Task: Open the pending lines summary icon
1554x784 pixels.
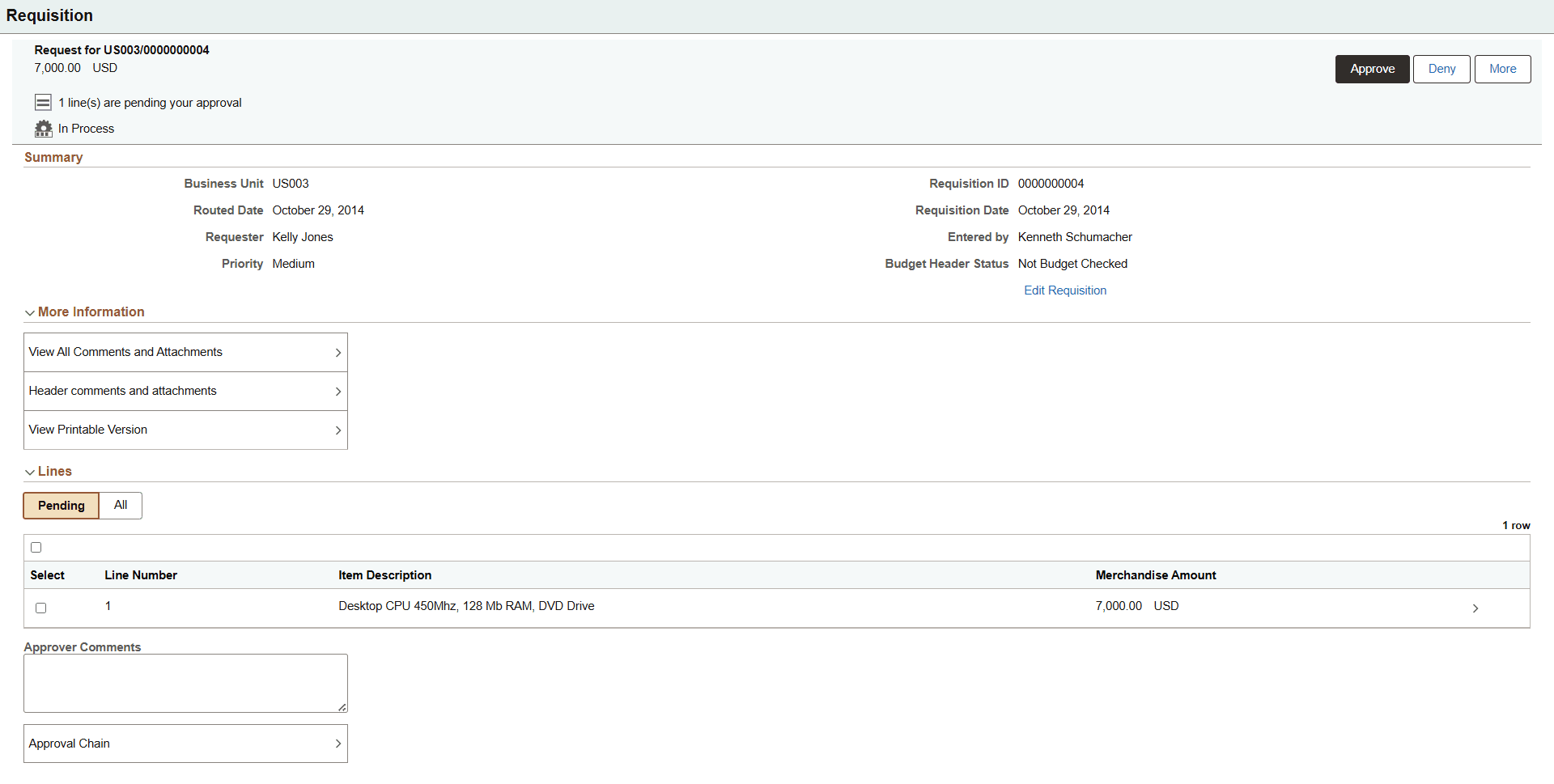Action: click(43, 102)
